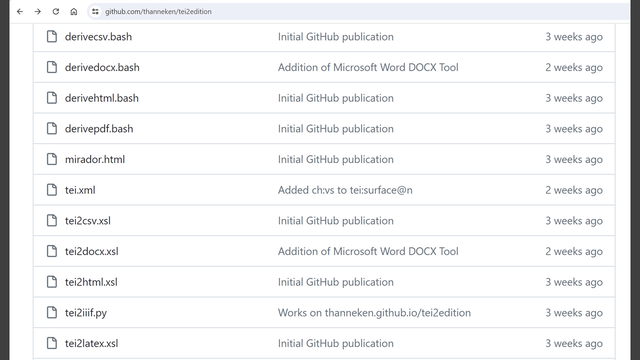Open derivedocx.bash commit 'Addition of Microsoft Word DOCX Tool'
This screenshot has height=360, width=640.
point(368,67)
